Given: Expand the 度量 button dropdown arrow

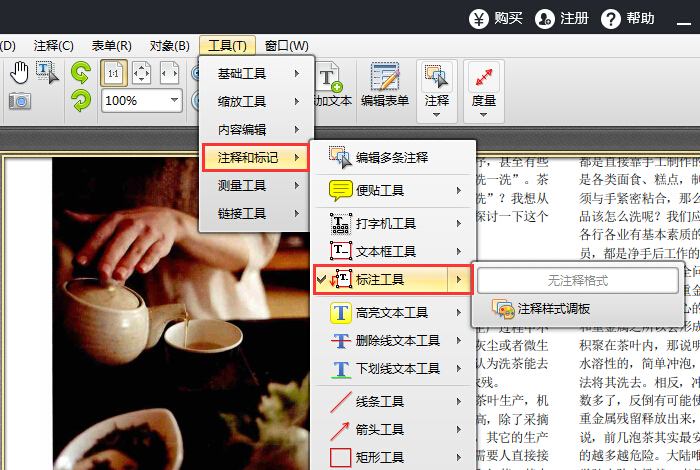Looking at the screenshot, I should point(483,116).
